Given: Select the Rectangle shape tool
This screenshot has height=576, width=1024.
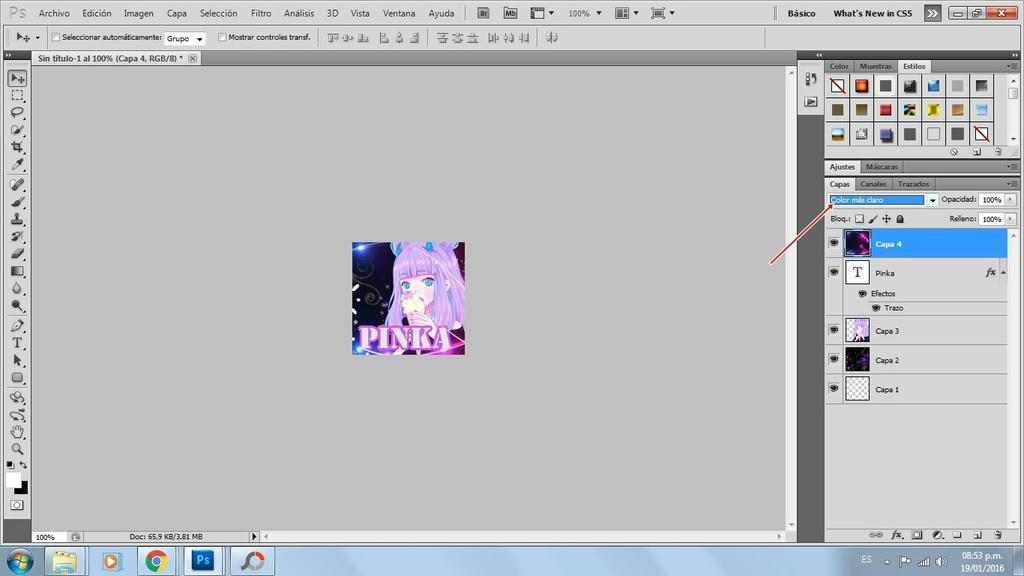Looking at the screenshot, I should 17,377.
